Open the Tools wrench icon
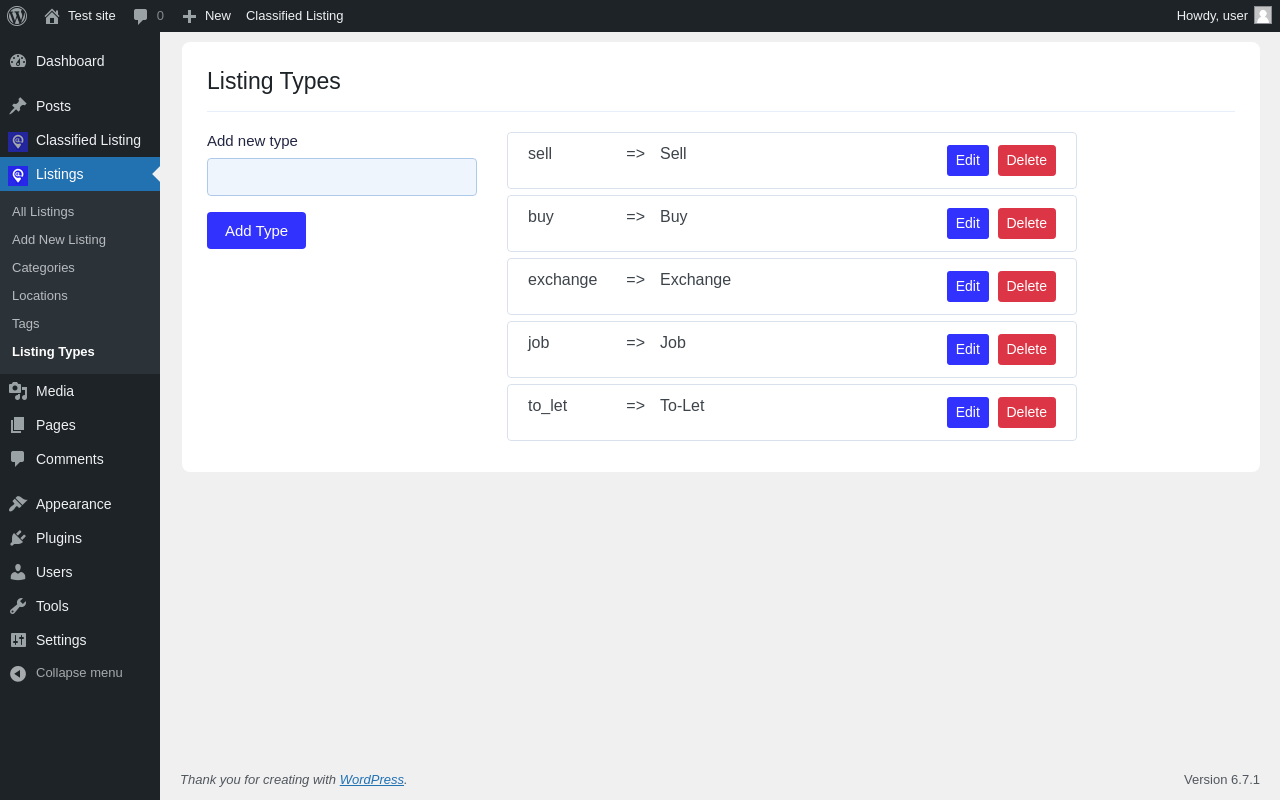Screen dimensions: 1280x800 click(18, 606)
